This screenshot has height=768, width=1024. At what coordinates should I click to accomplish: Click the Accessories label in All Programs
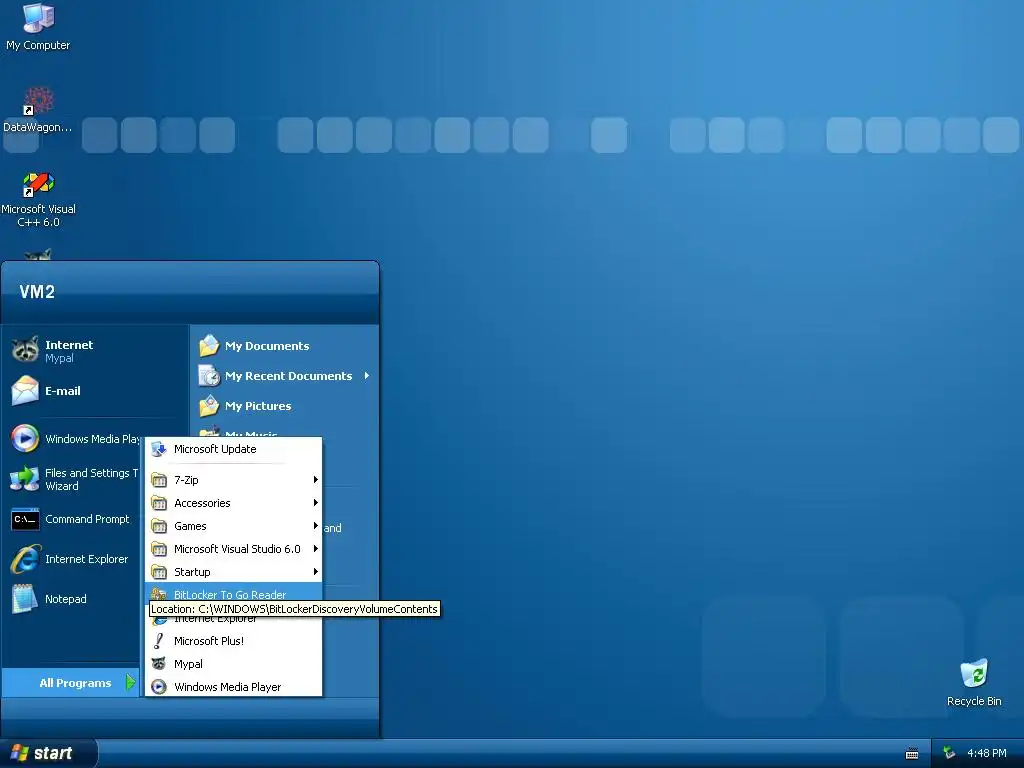(202, 503)
